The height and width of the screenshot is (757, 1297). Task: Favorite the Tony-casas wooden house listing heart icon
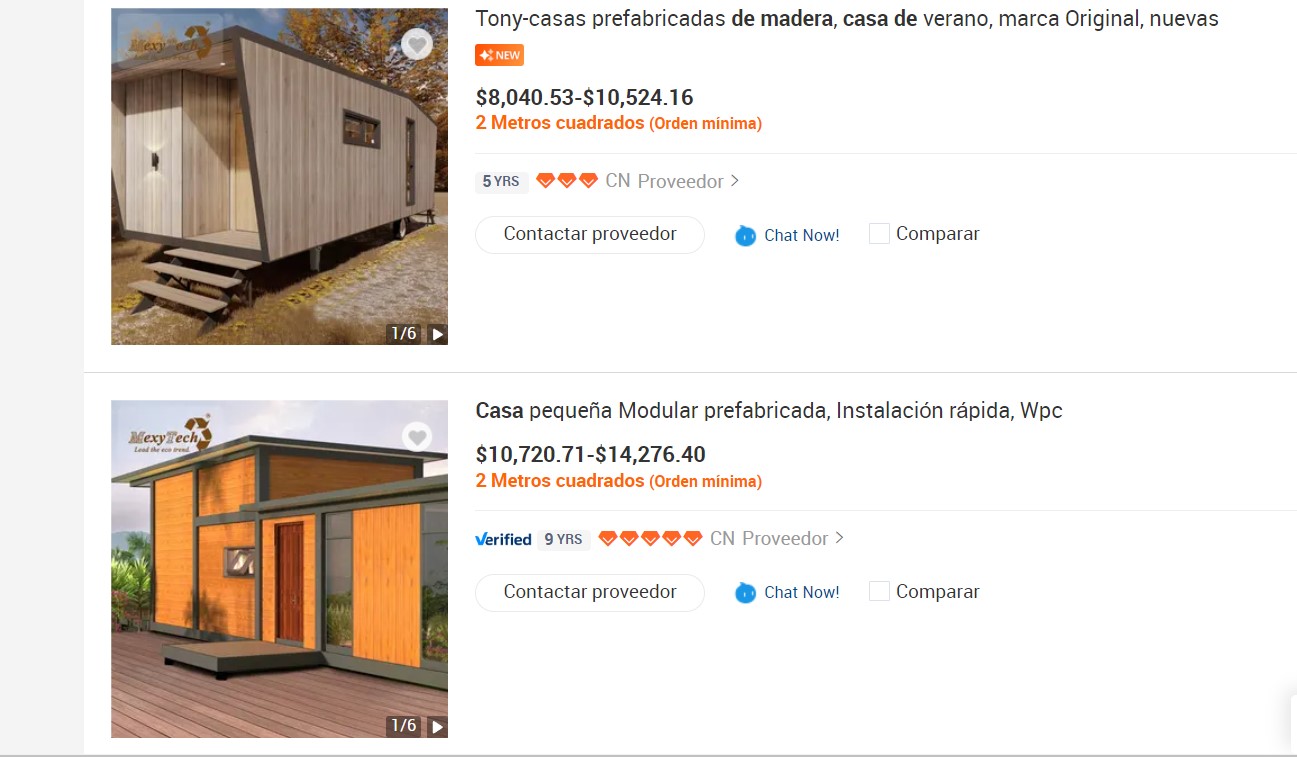417,44
